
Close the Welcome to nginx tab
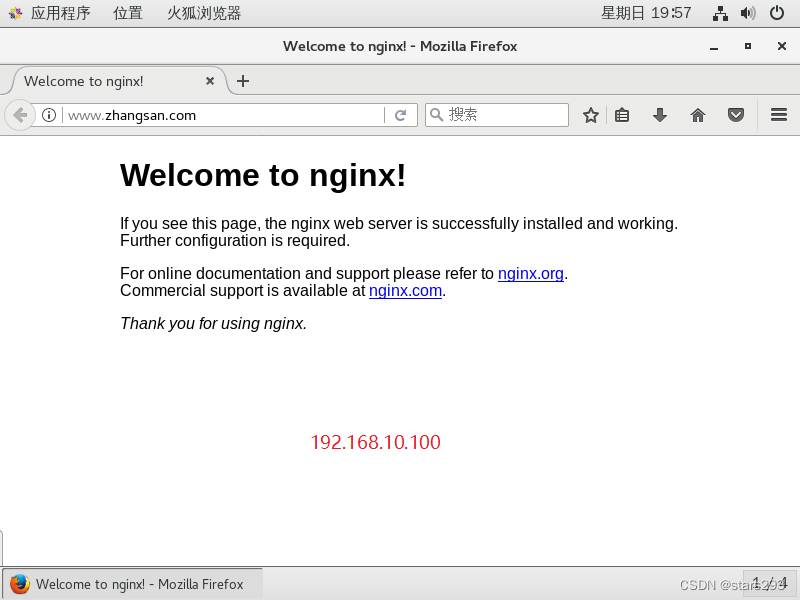pyautogui.click(x=210, y=81)
